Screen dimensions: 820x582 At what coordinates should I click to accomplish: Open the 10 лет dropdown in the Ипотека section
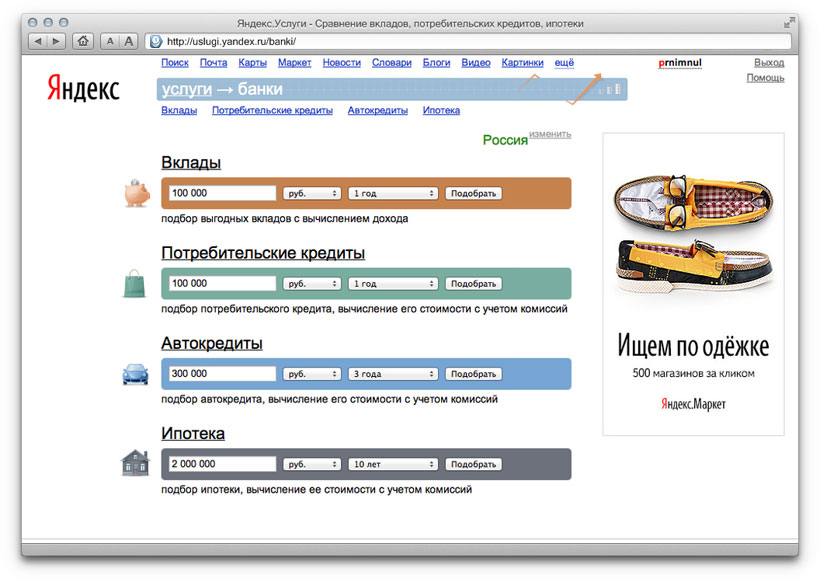(x=392, y=463)
